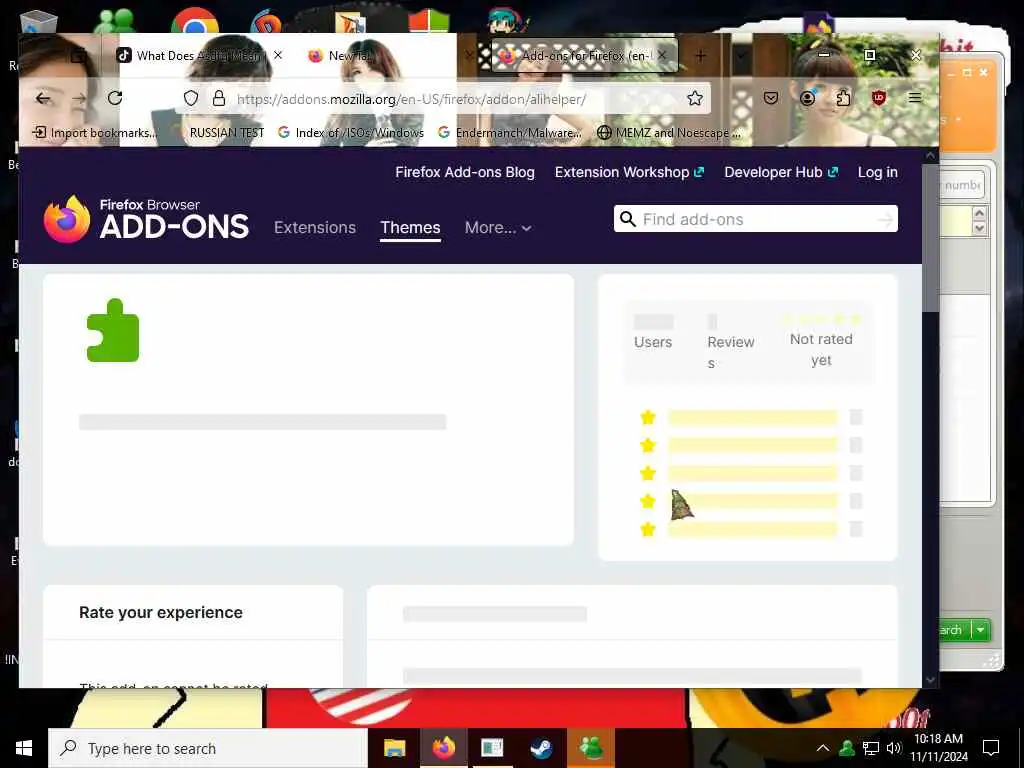Screen dimensions: 1024x768
Task: Open the volume speaker tray icon
Action: click(893, 748)
